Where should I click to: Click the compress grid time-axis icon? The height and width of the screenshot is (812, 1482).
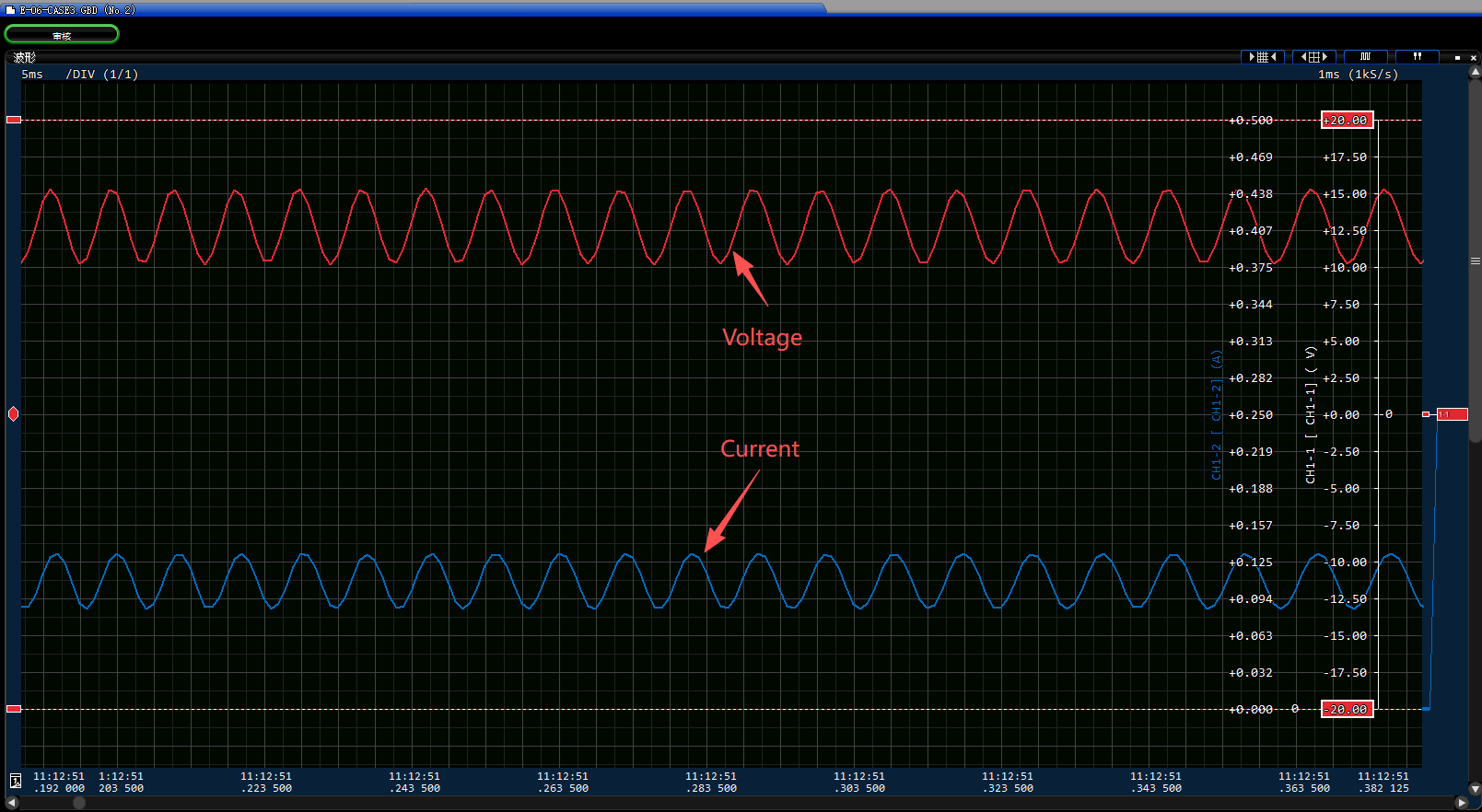pyautogui.click(x=1263, y=57)
